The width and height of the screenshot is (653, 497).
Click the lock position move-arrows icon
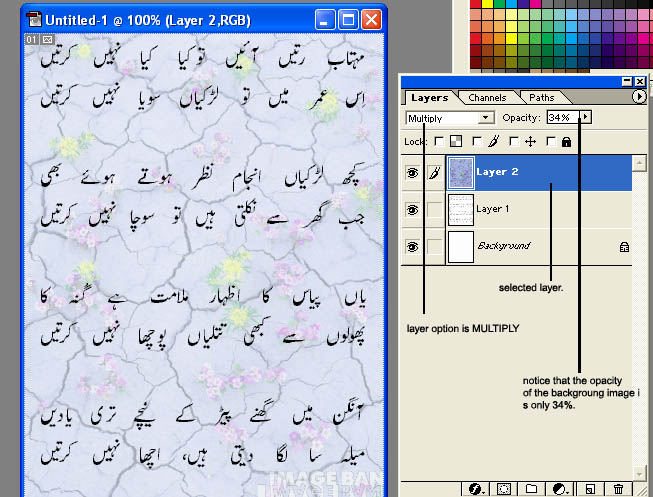[531, 142]
